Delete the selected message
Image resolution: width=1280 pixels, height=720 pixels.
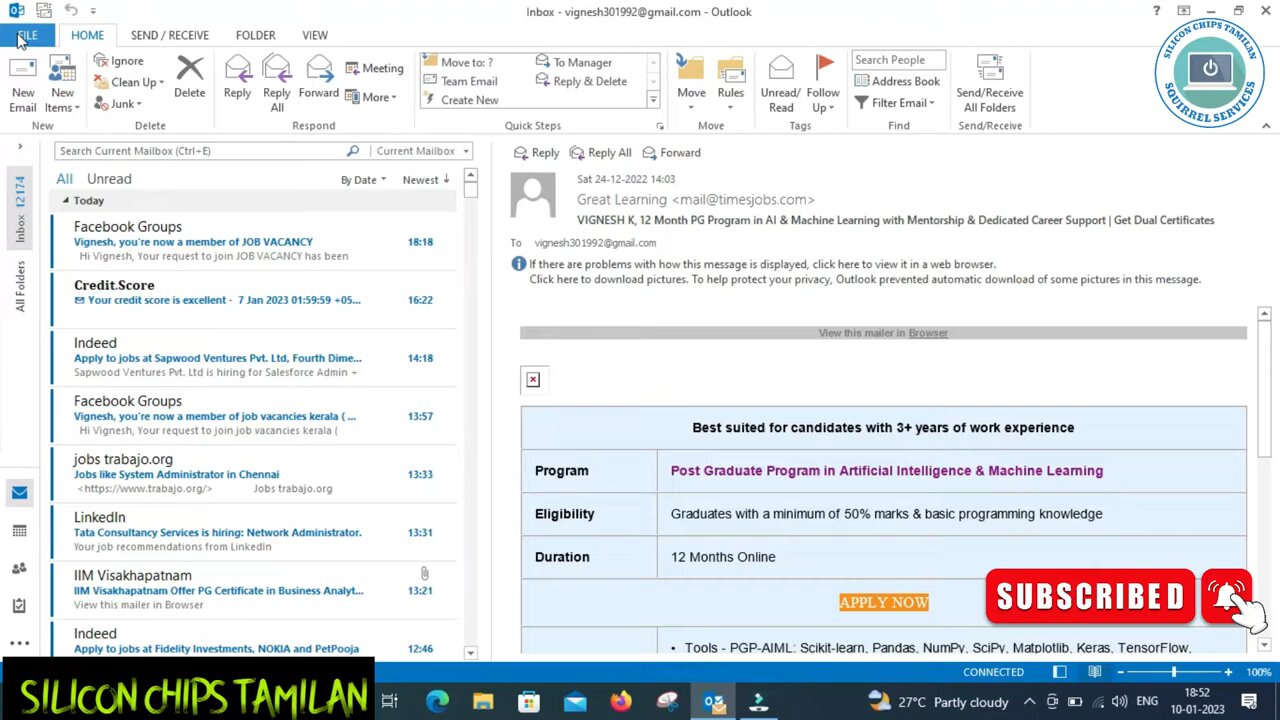[189, 78]
